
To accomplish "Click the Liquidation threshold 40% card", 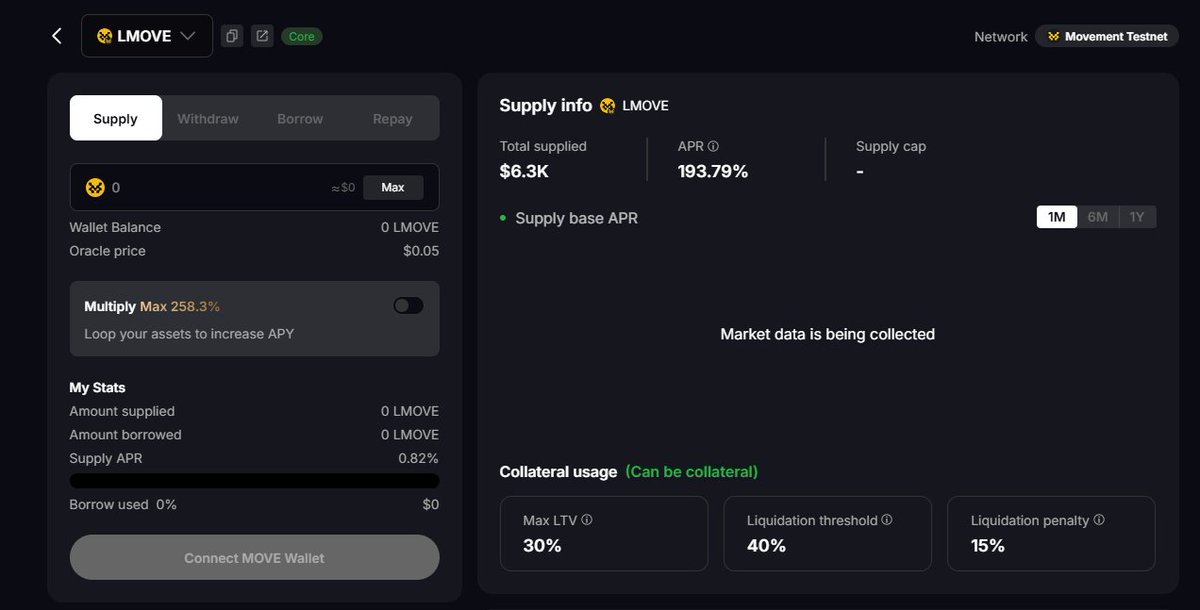I will coord(828,533).
